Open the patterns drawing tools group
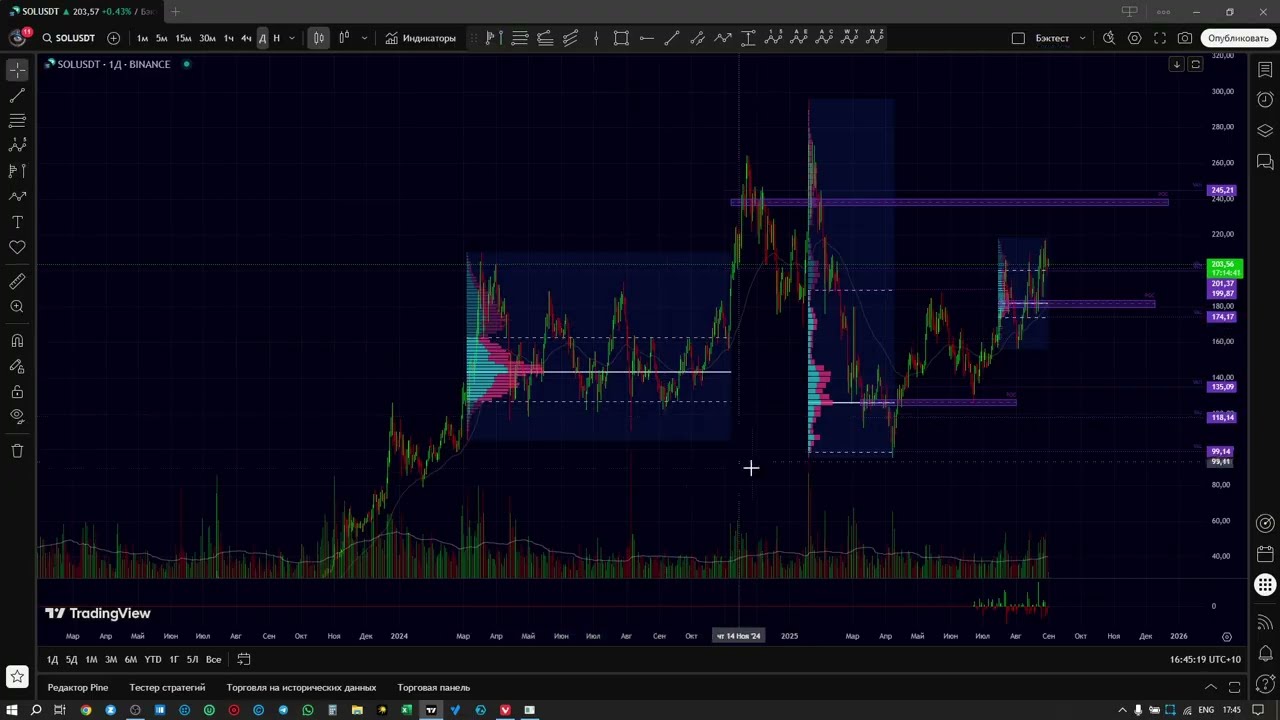This screenshot has height=720, width=1280. tap(17, 146)
